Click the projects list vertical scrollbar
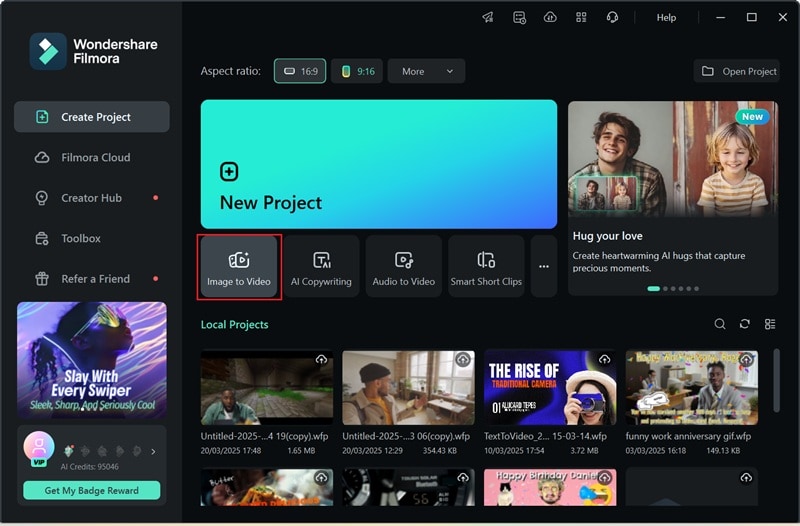This screenshot has height=526, width=800. [777, 380]
